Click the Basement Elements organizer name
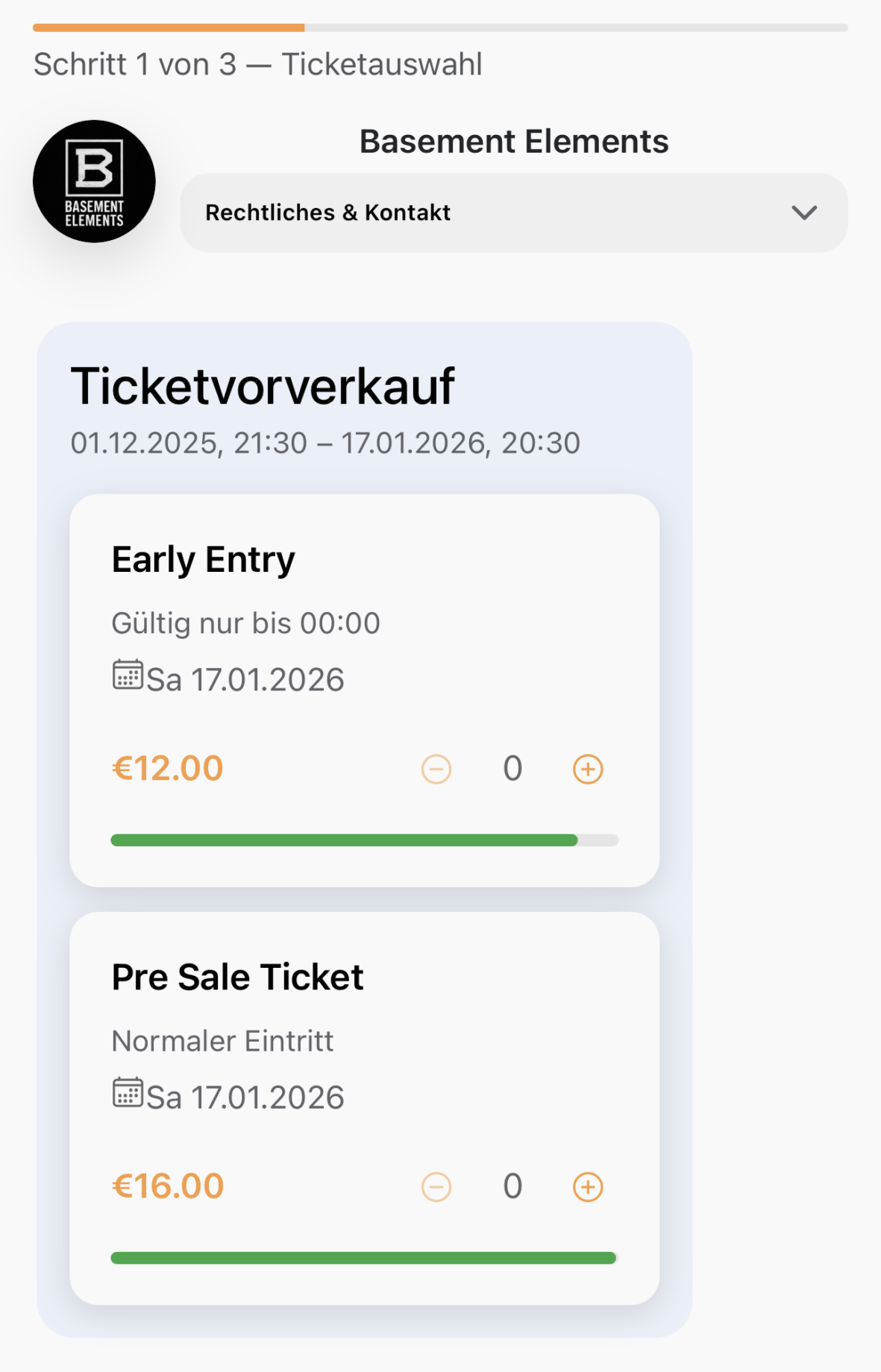 click(x=514, y=142)
